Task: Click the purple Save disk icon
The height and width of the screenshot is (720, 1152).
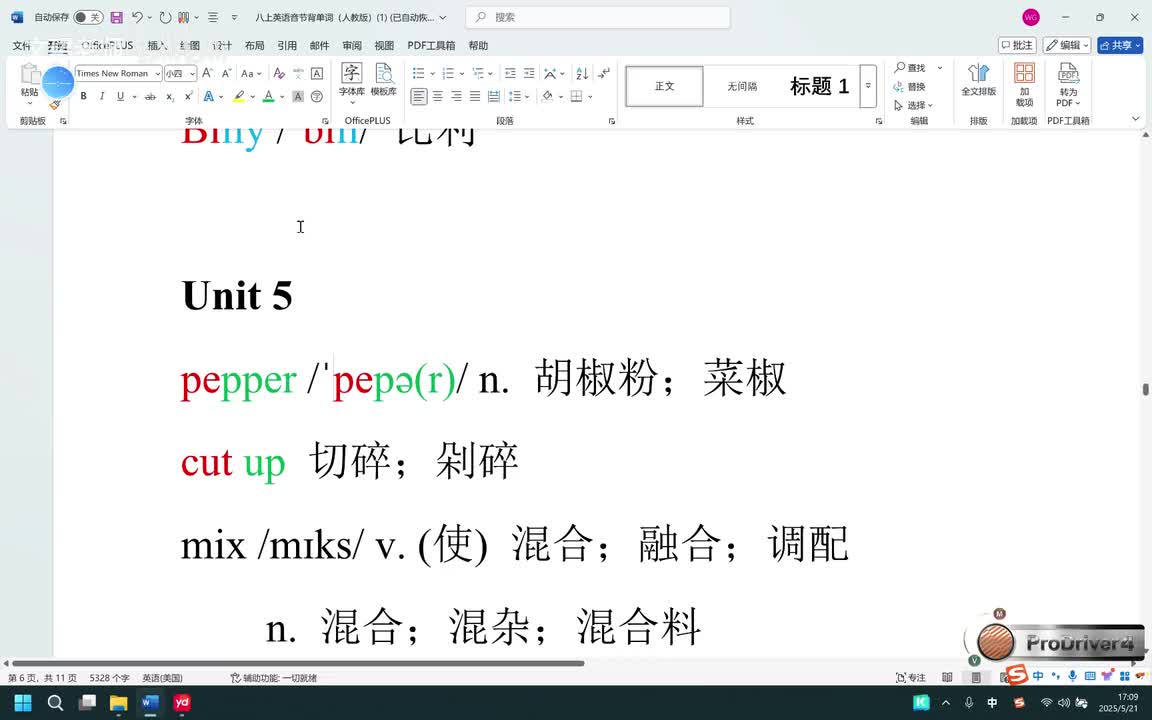Action: (x=116, y=17)
